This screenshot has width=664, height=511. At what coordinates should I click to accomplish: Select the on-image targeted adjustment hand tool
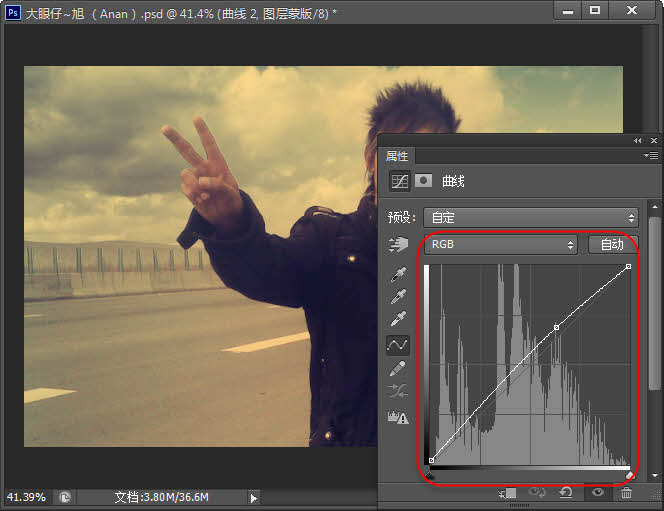397,245
